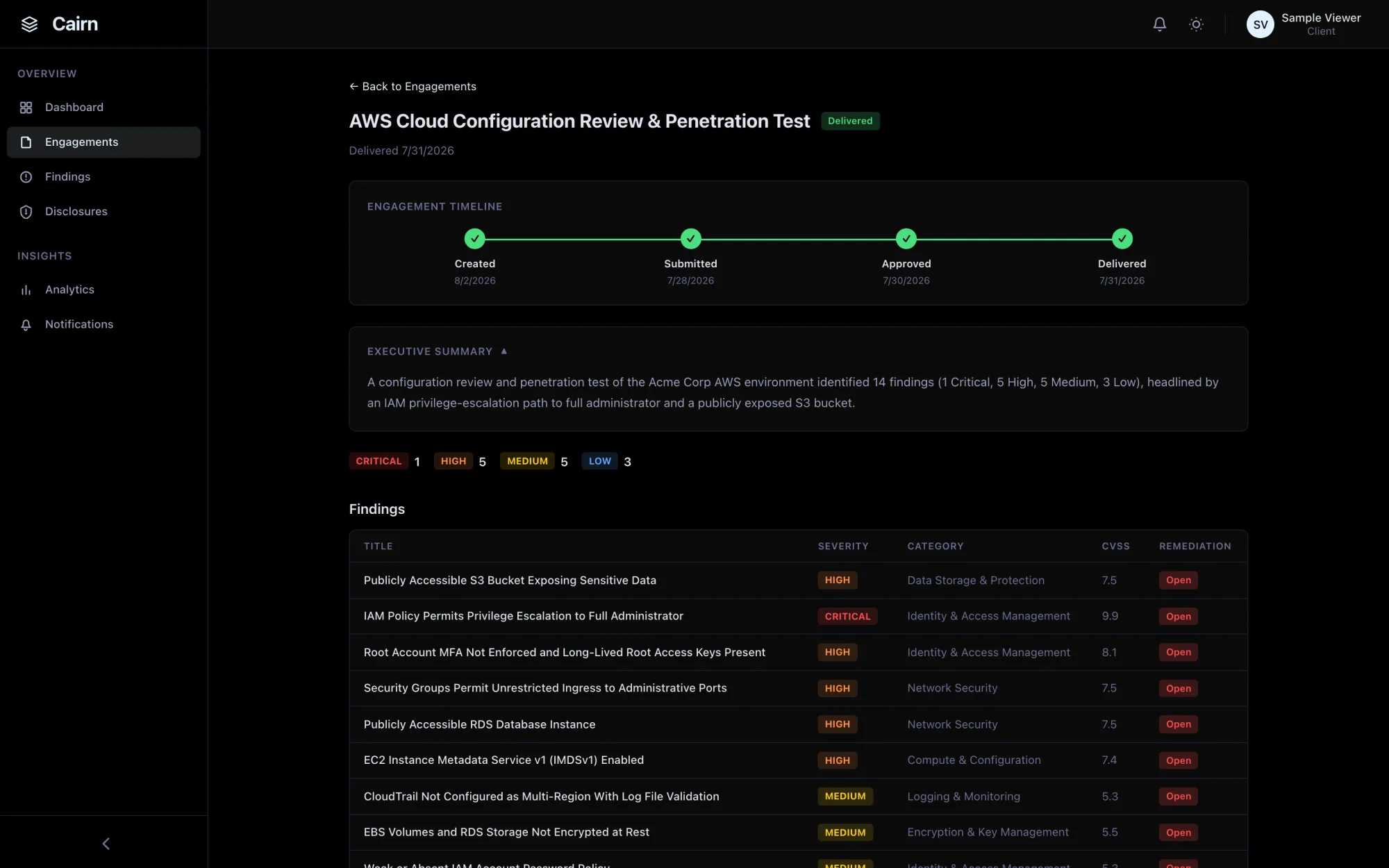Viewport: 1389px width, 868px height.
Task: Click the Analytics bar-chart icon
Action: pos(26,290)
